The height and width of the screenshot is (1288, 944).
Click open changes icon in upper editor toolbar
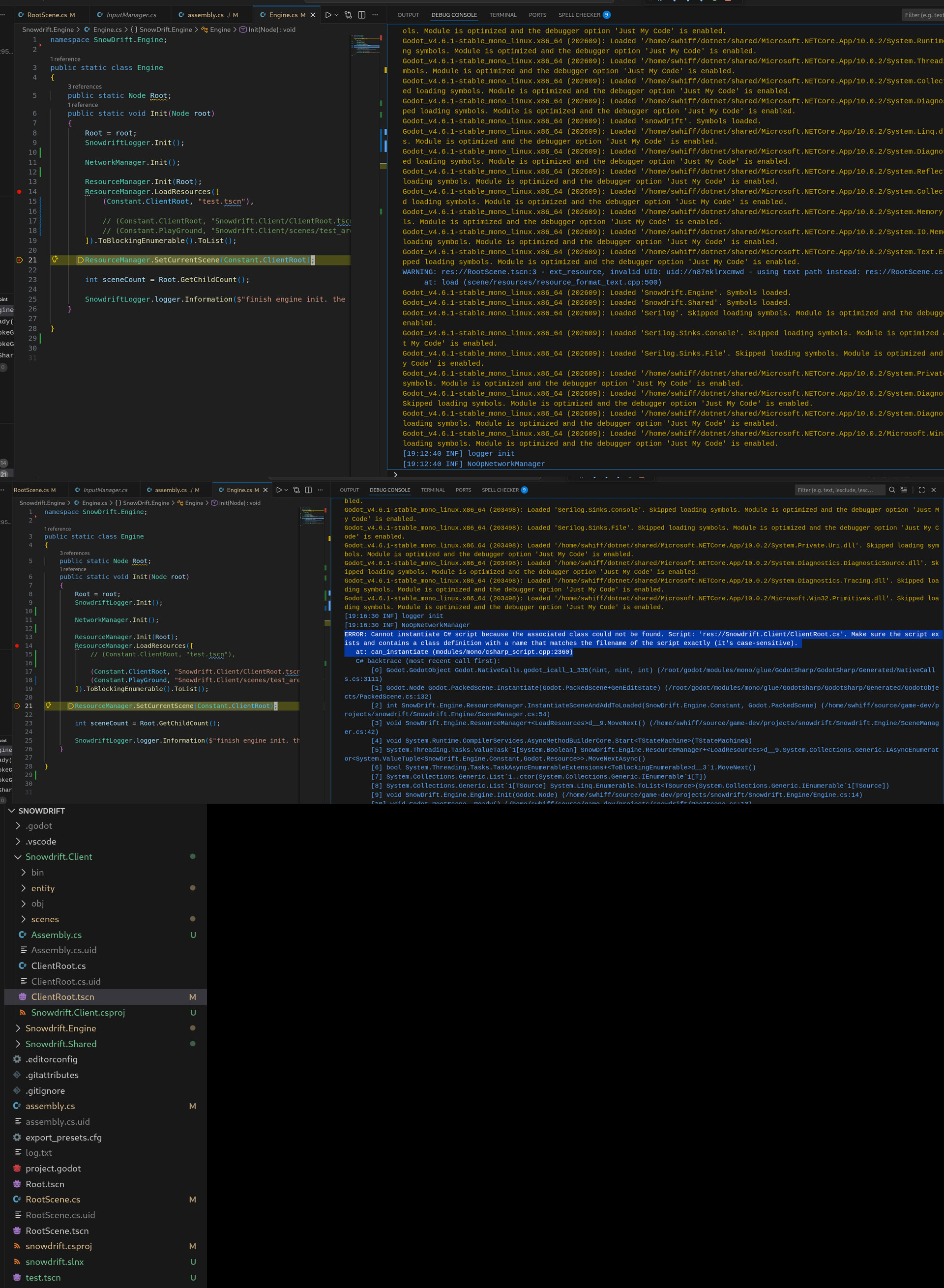[x=348, y=15]
